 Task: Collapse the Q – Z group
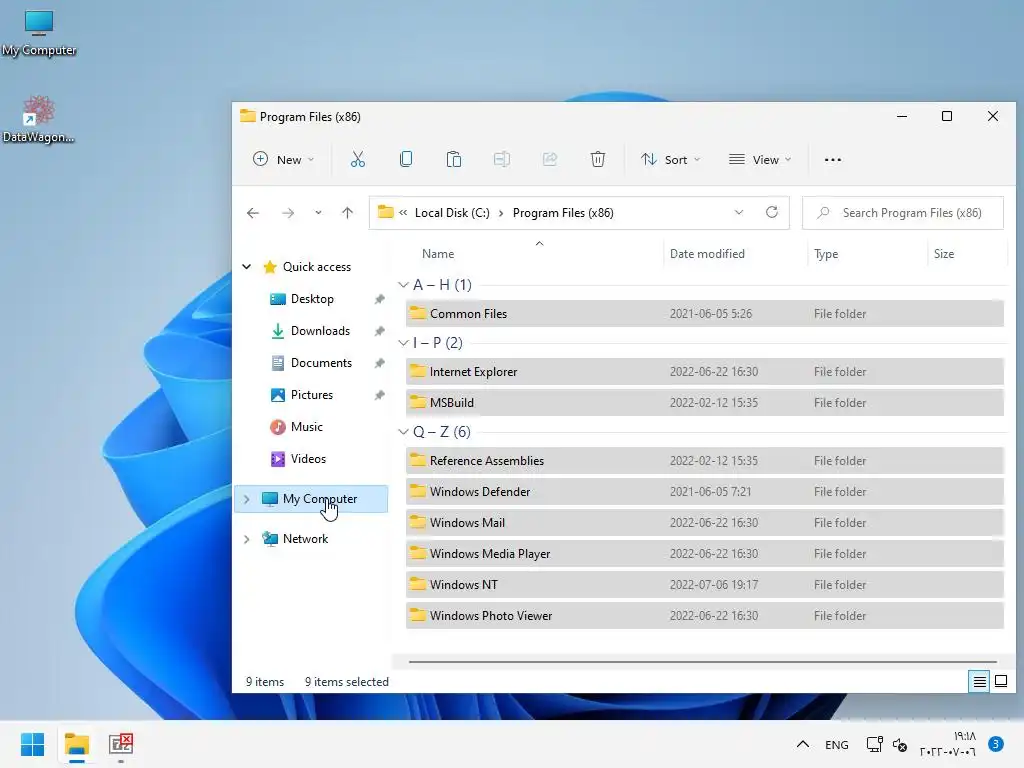pyautogui.click(x=404, y=432)
